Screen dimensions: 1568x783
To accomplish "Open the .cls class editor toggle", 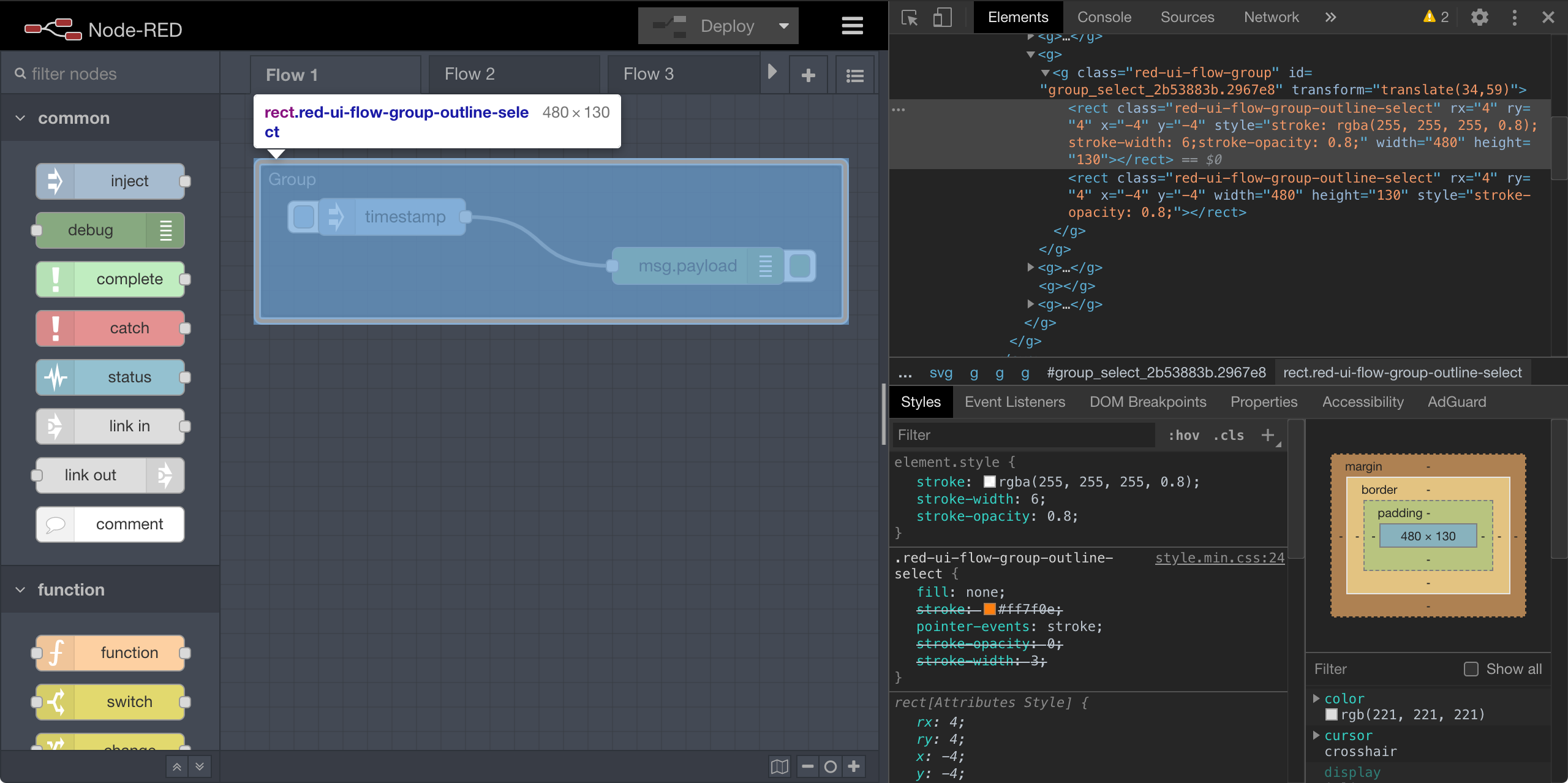I will [1227, 435].
